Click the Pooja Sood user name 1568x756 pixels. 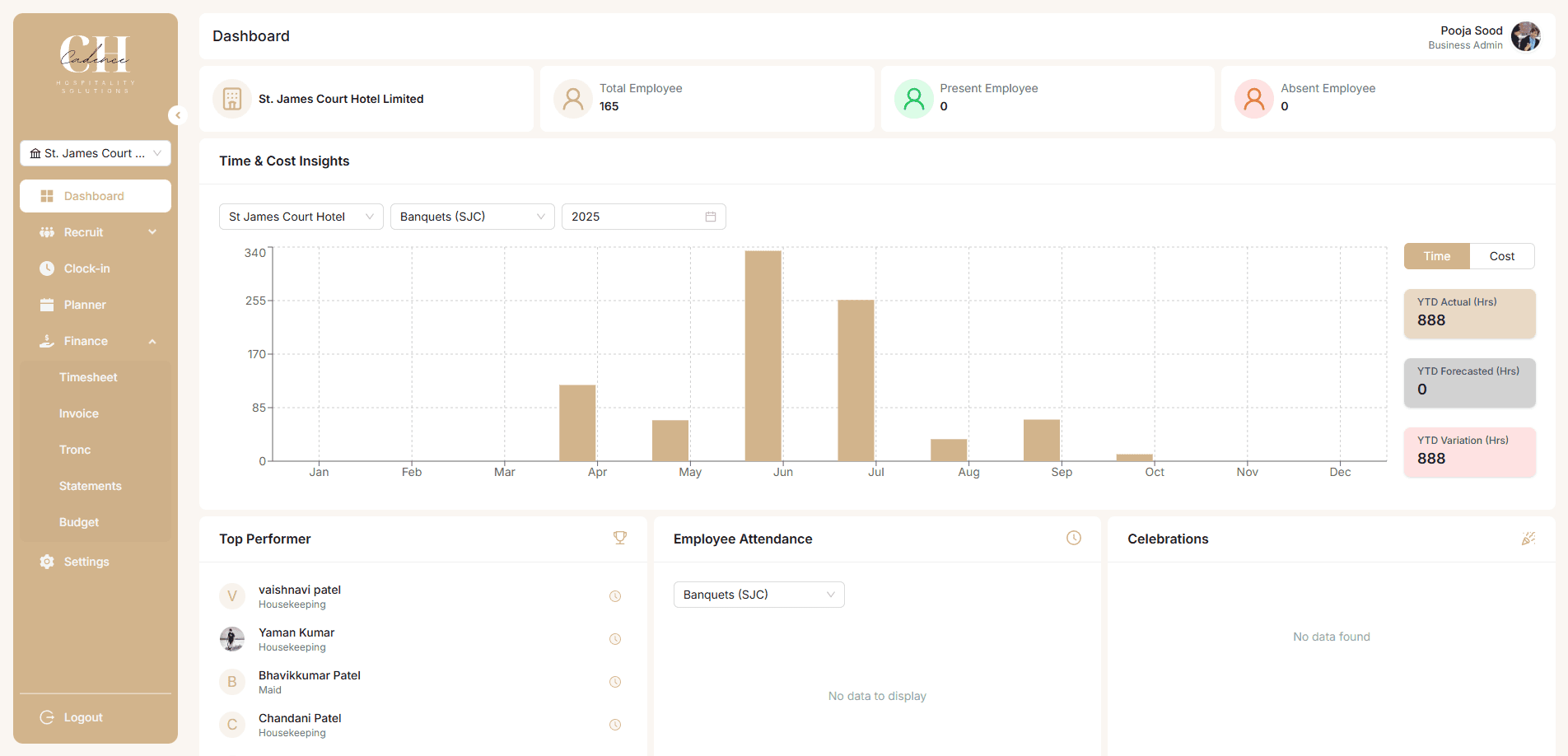(1472, 30)
